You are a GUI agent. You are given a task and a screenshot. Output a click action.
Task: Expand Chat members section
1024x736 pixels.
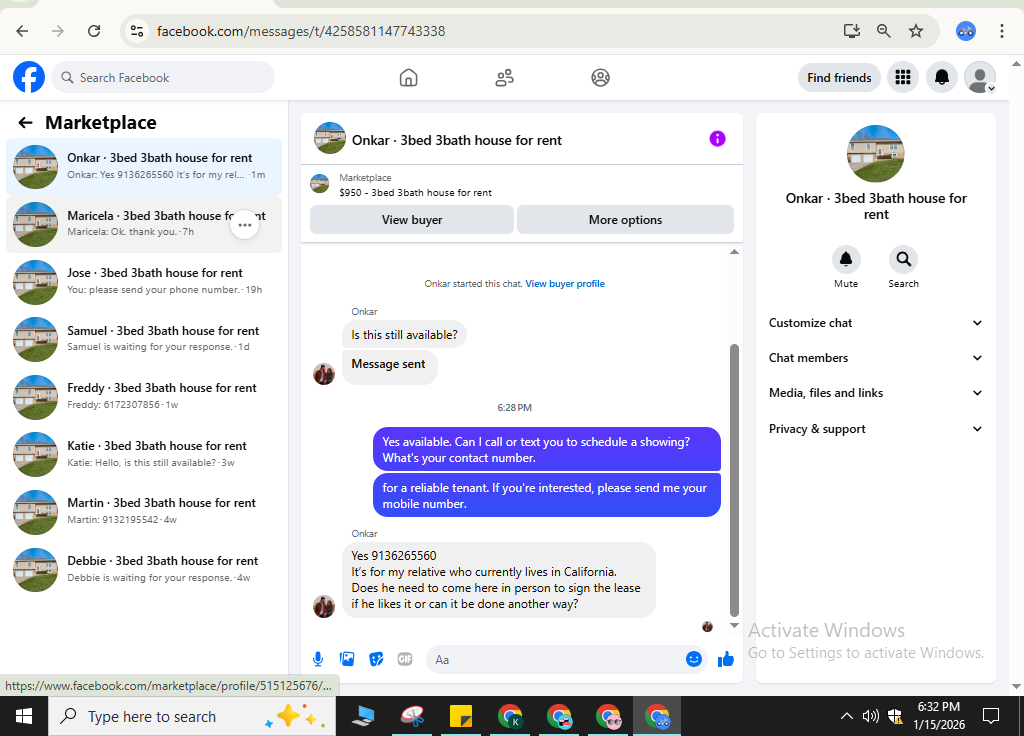[876, 358]
